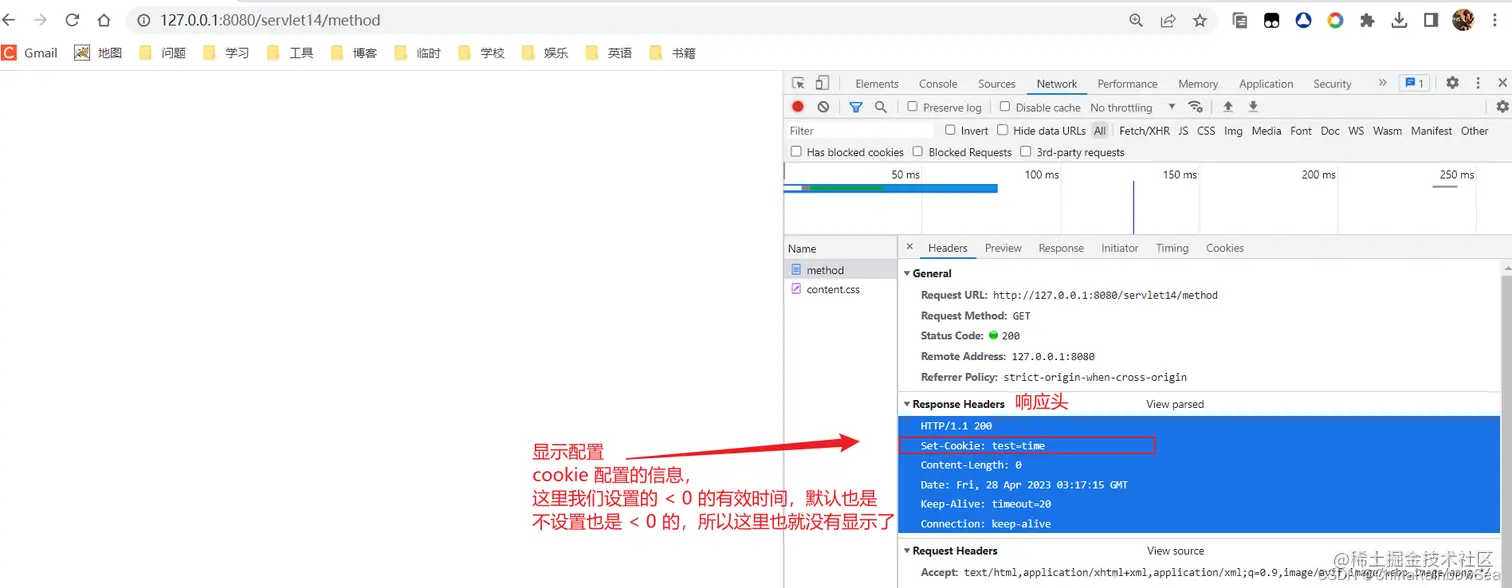Reload the page in Chrome toolbar
Image resolution: width=1512 pixels, height=588 pixels.
[72, 20]
